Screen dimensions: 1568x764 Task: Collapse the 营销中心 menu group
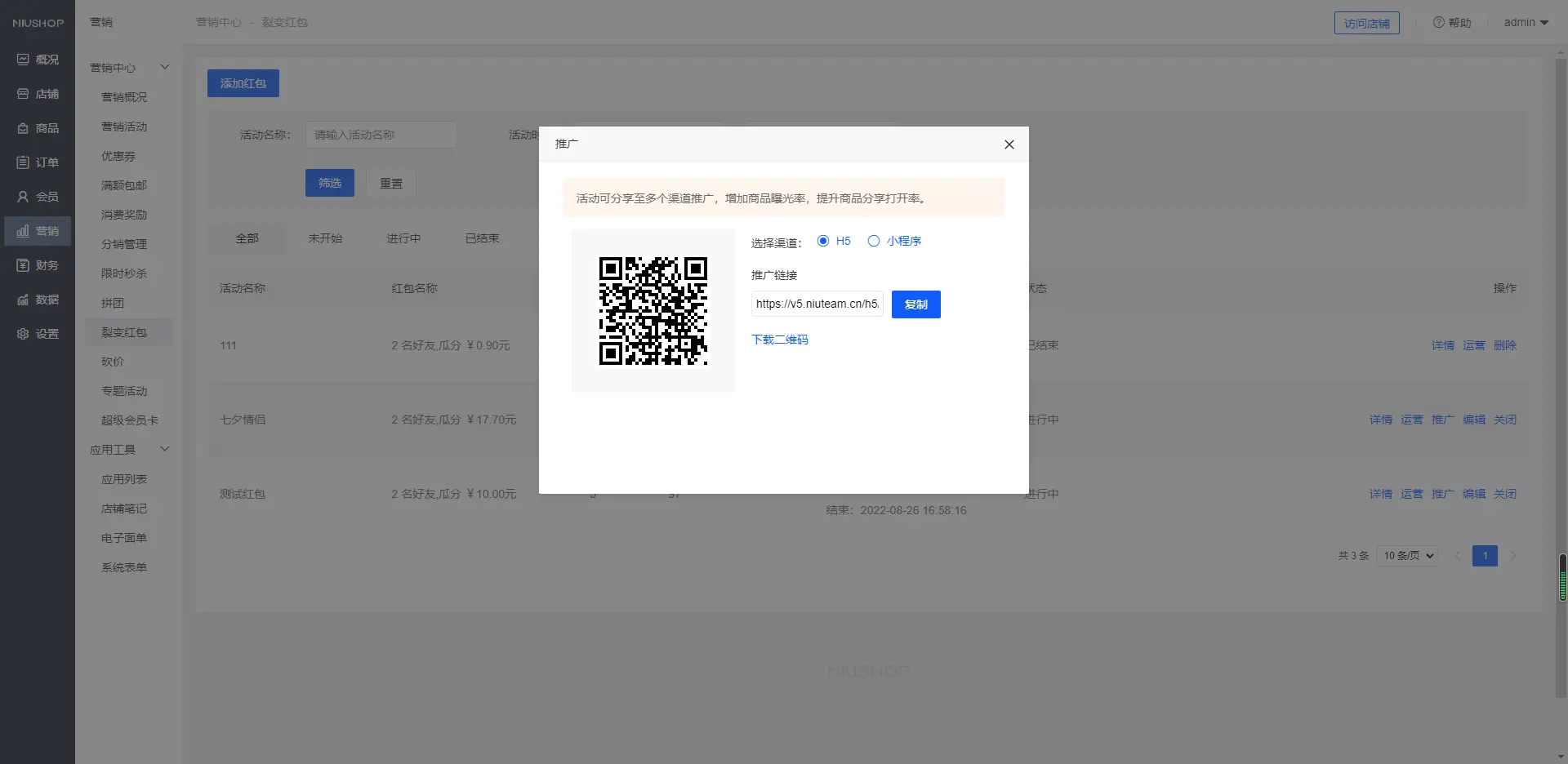point(164,67)
